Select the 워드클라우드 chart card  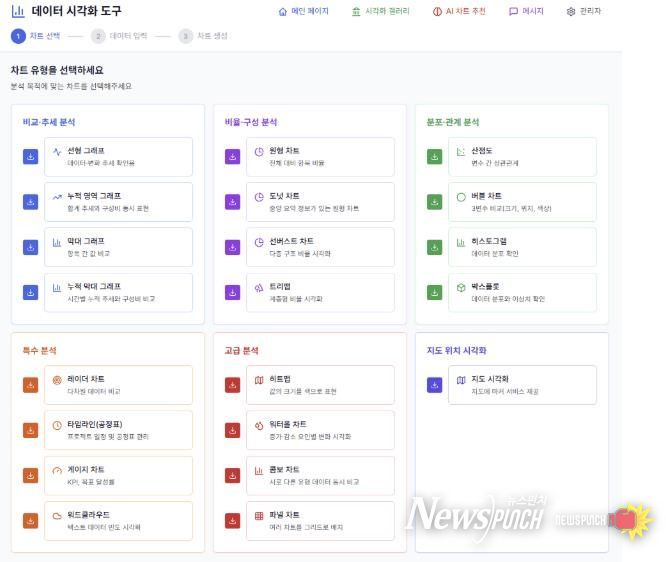click(x=118, y=520)
